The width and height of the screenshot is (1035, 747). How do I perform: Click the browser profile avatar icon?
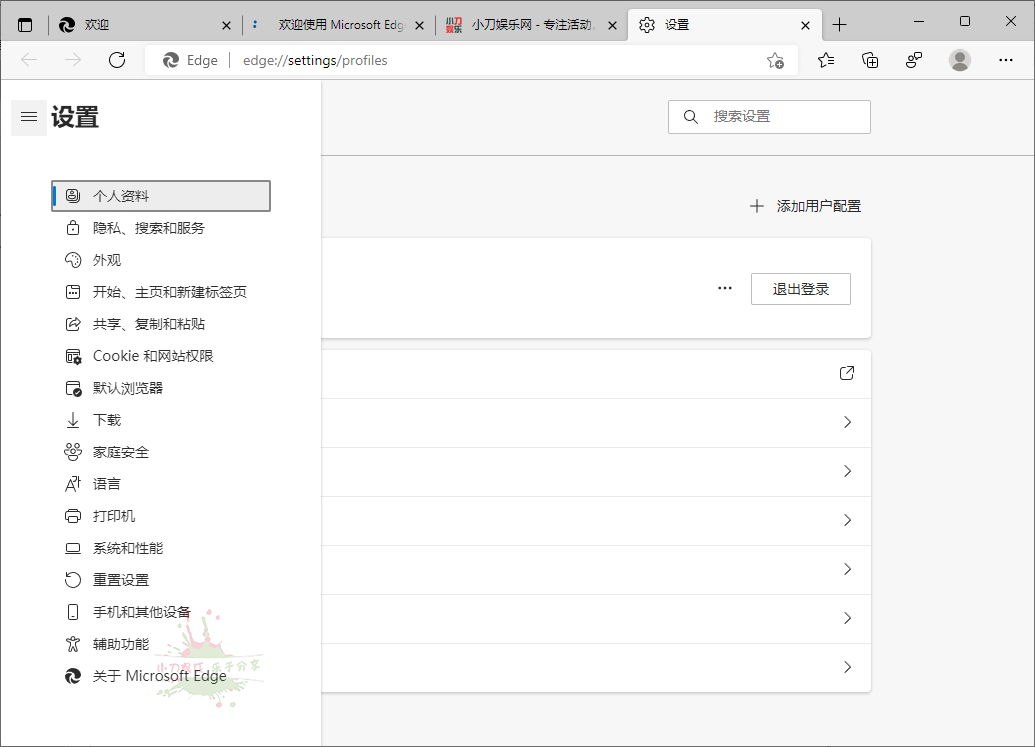point(960,60)
